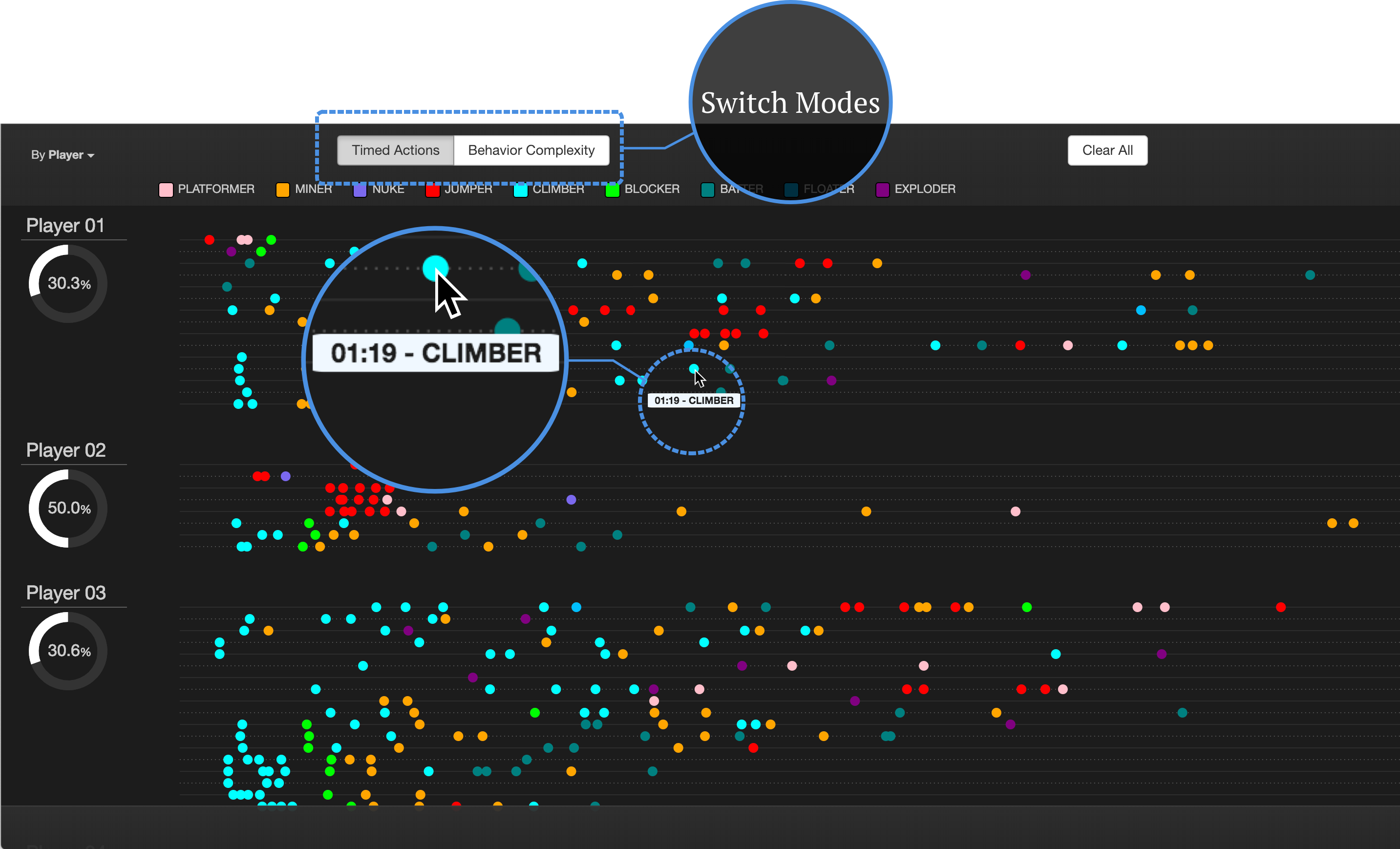The height and width of the screenshot is (849, 1400).
Task: Select the rightmost pink platformer dot in Player 02
Action: 1016,511
